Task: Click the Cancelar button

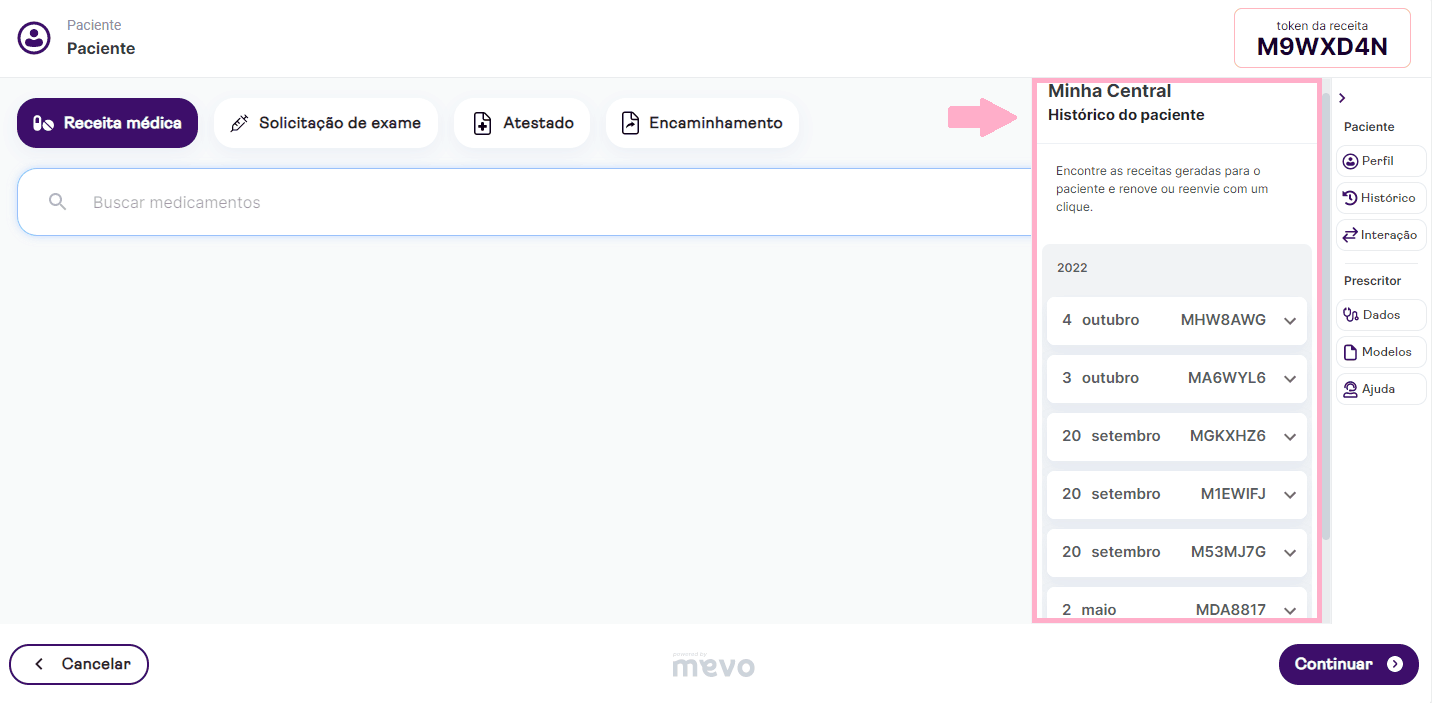Action: click(x=79, y=664)
